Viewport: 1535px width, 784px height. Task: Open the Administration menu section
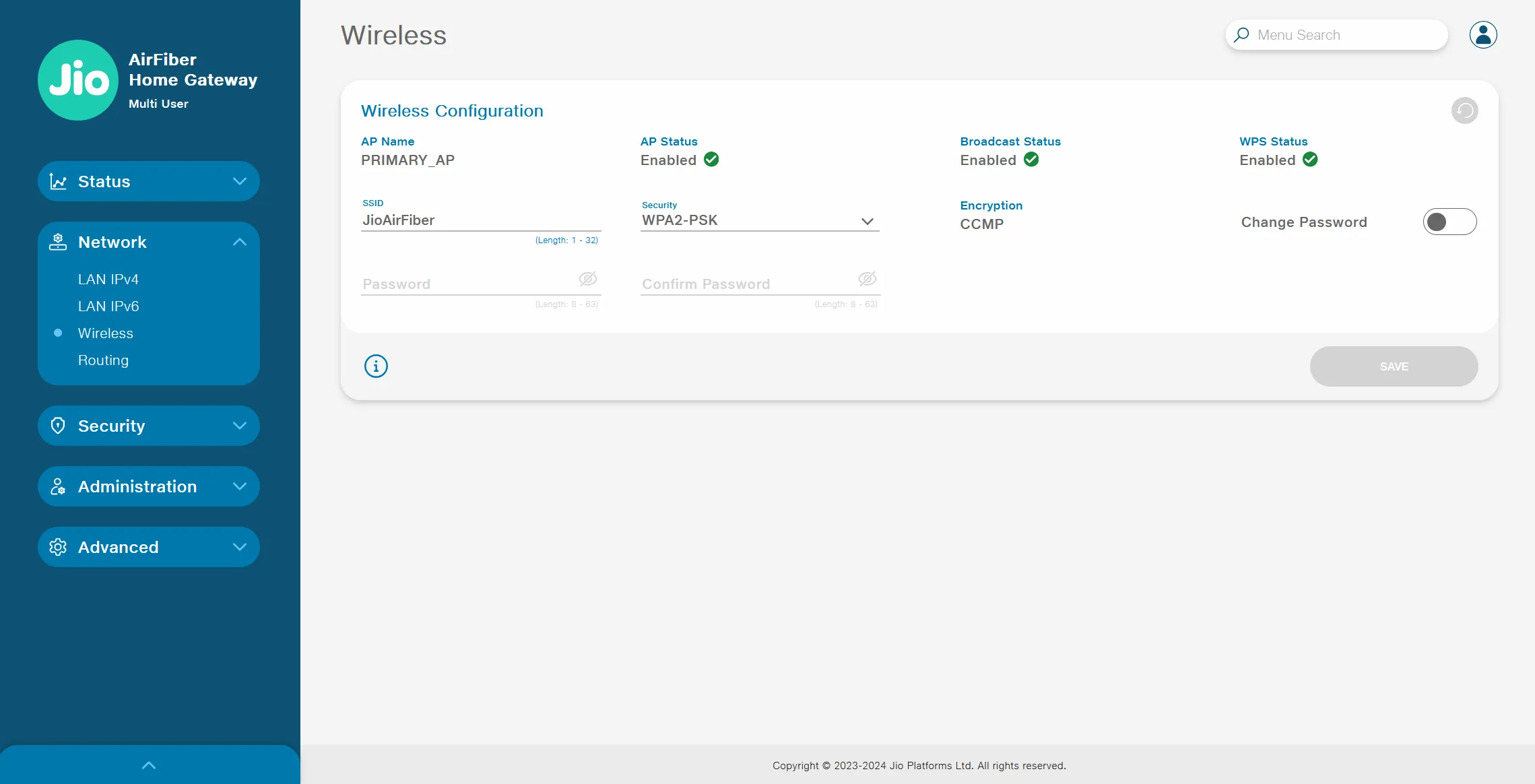click(x=149, y=486)
